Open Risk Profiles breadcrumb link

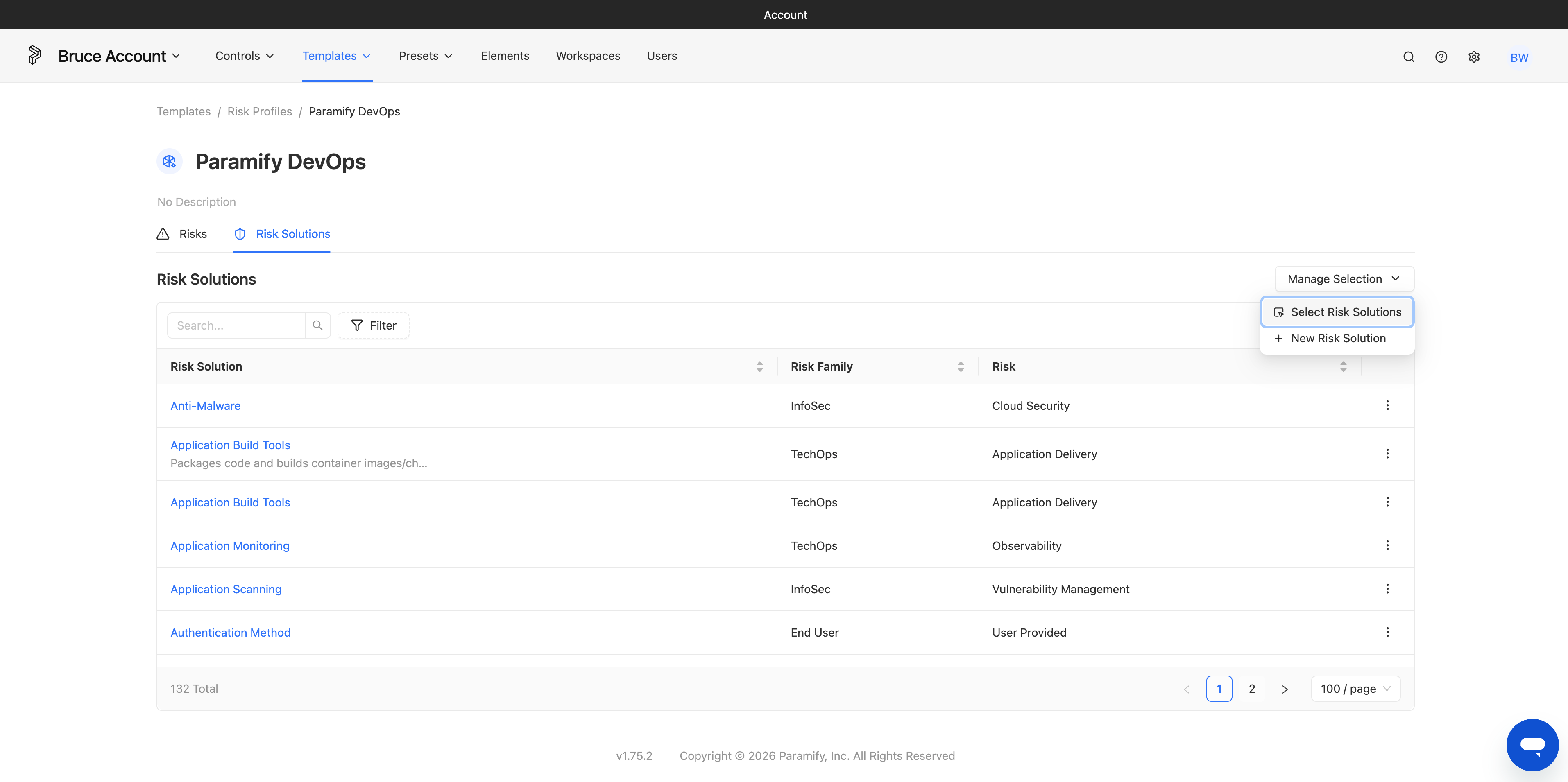tap(260, 111)
